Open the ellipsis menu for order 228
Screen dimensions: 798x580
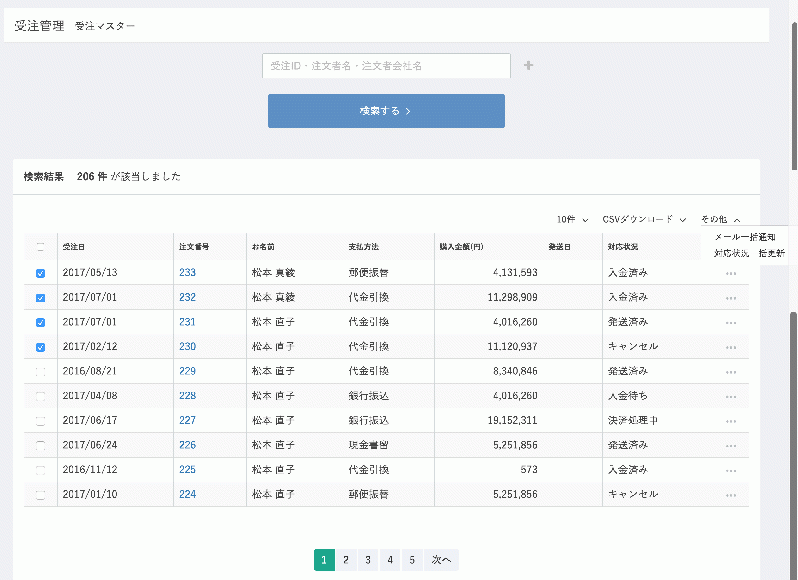[731, 397]
